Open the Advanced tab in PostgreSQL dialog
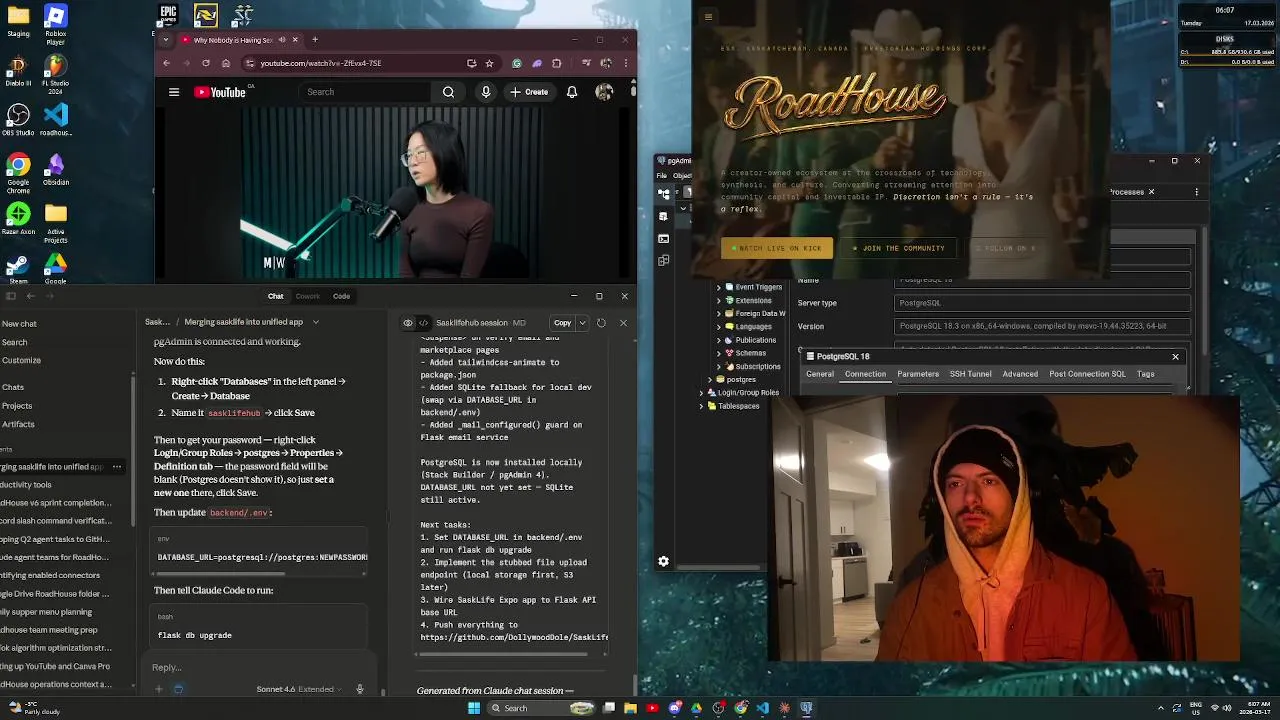1280x720 pixels. pyautogui.click(x=1020, y=374)
